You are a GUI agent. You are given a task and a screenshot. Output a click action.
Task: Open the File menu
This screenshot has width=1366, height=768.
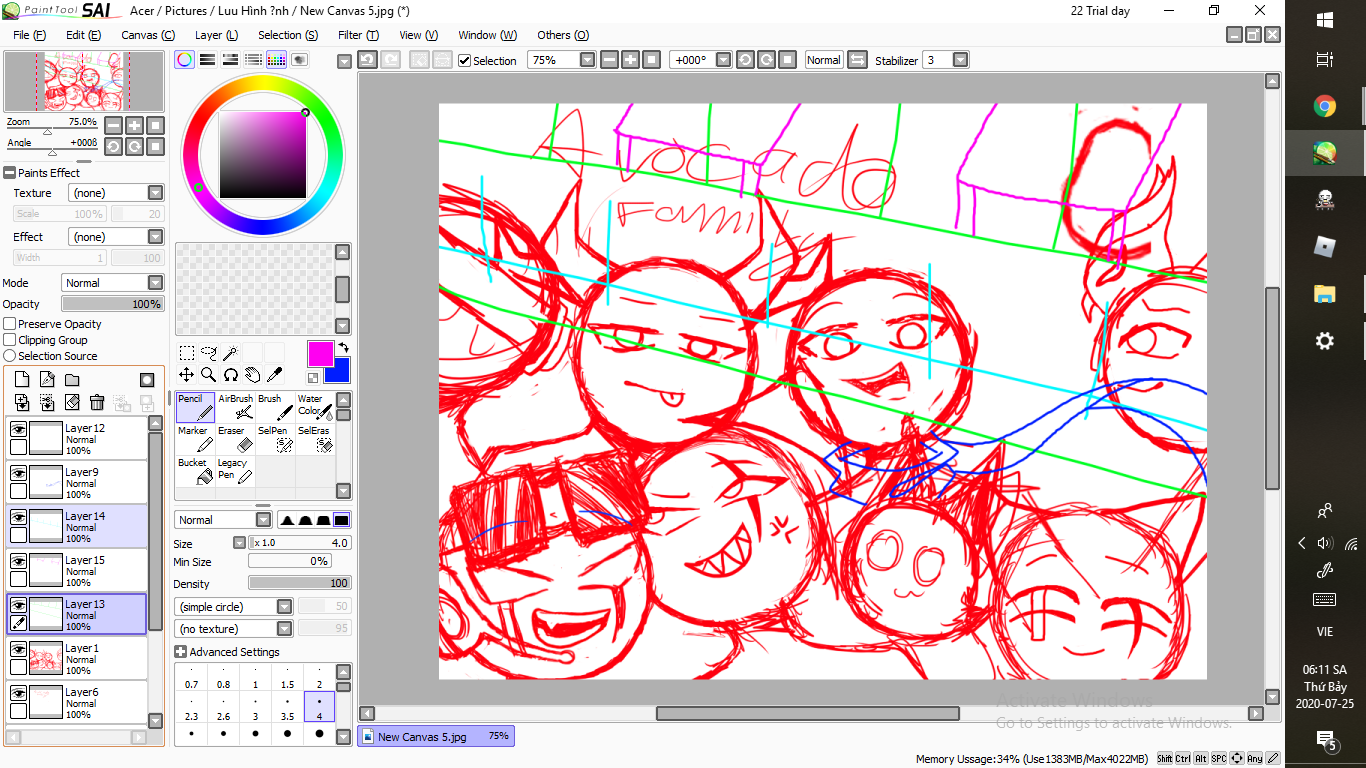pos(30,35)
